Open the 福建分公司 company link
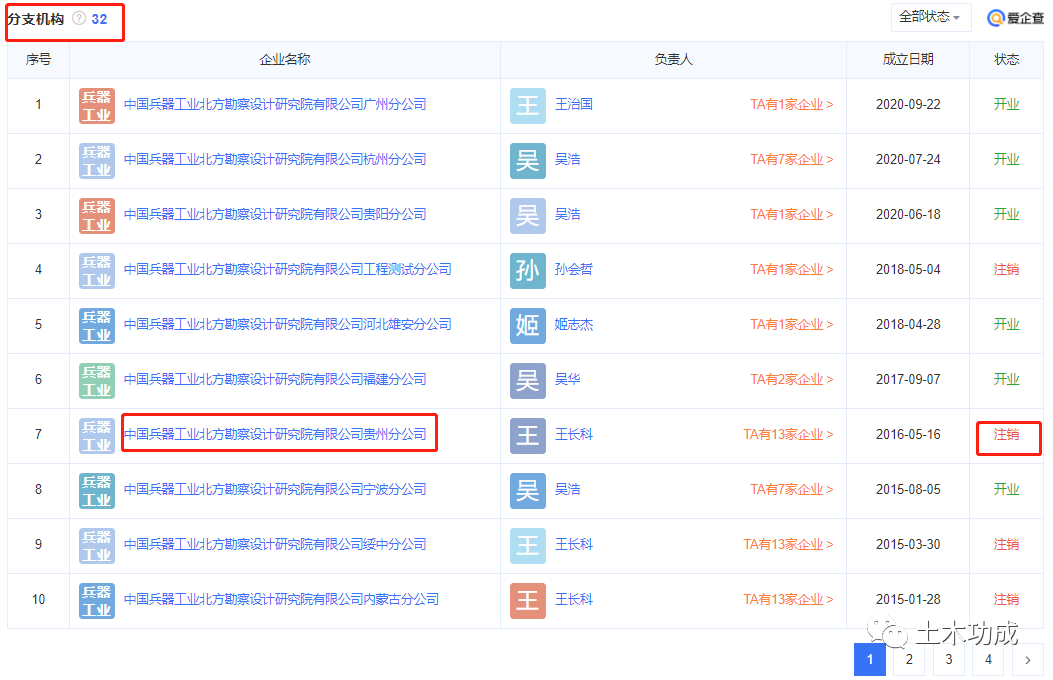Screen dimensions: 1053x680 click(x=275, y=379)
